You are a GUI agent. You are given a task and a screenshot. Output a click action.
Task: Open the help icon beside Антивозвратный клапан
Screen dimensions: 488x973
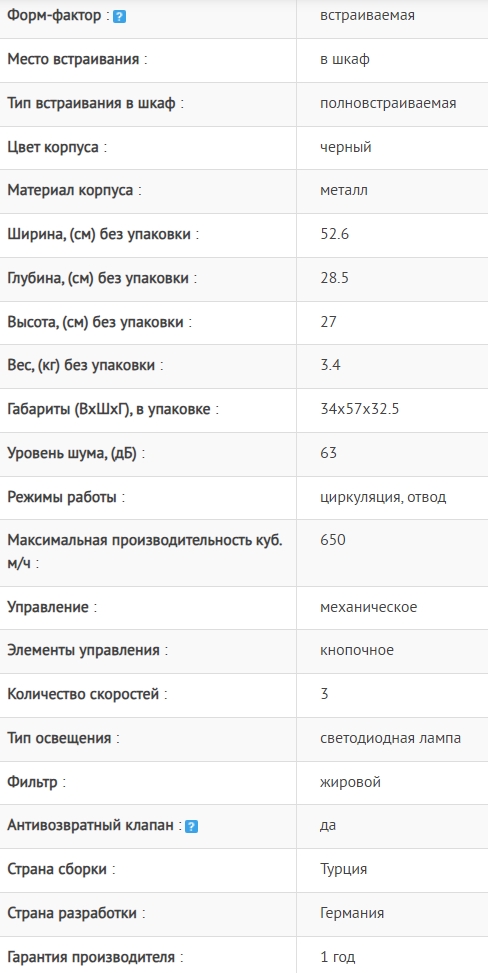tap(192, 827)
